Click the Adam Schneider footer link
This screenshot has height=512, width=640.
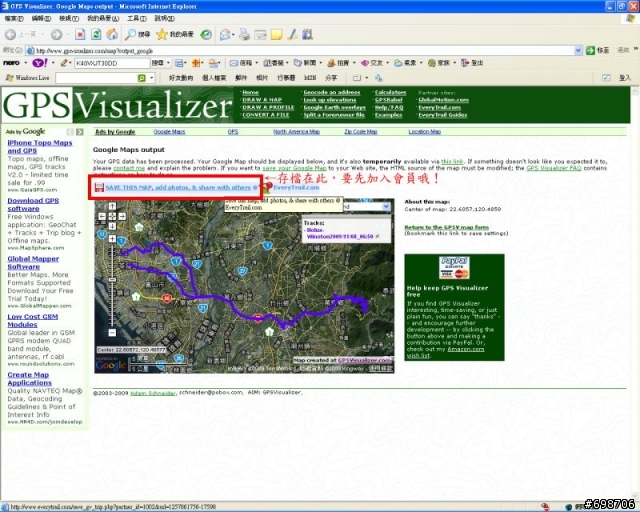153,393
